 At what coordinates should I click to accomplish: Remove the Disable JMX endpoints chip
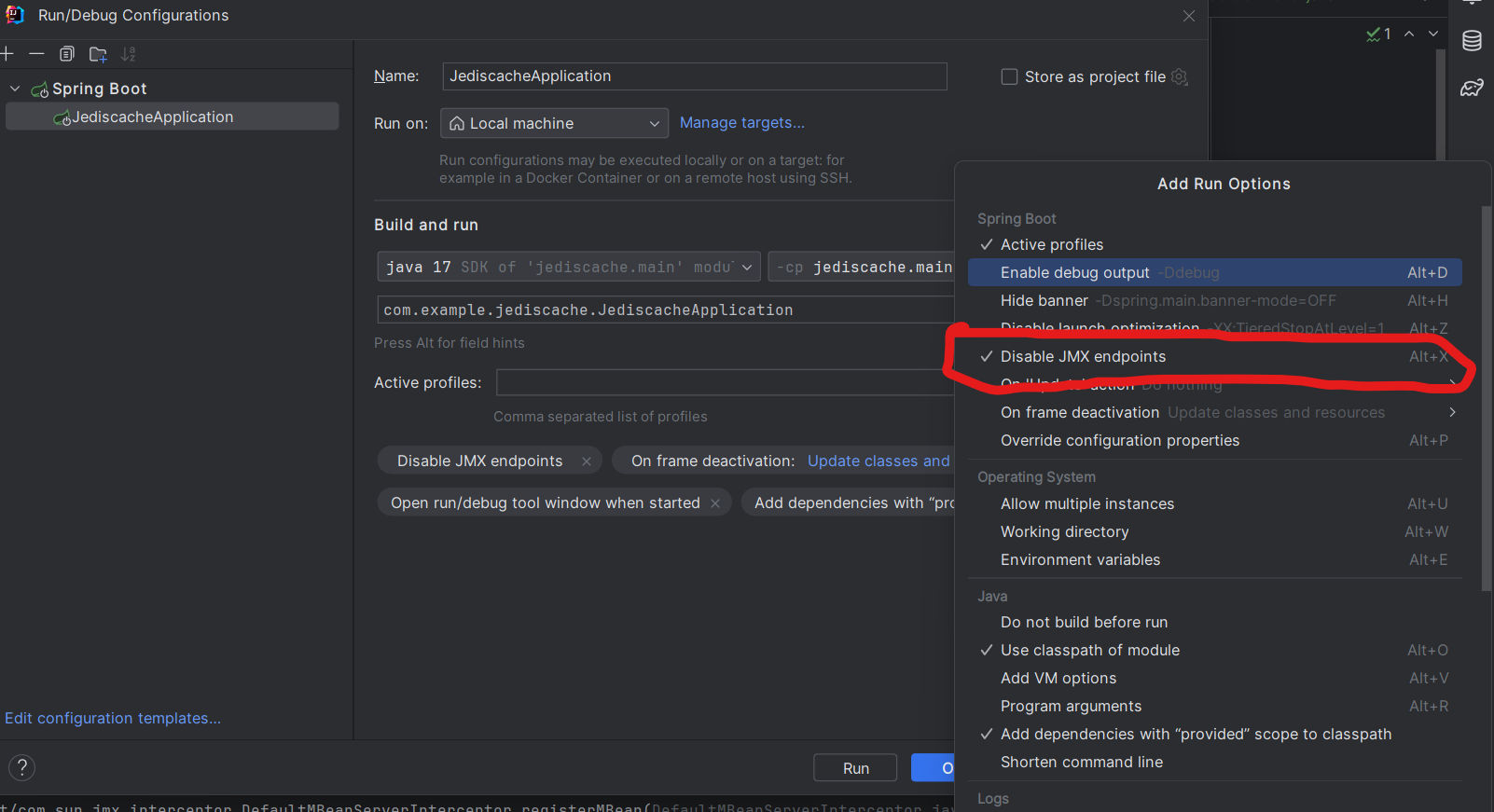point(587,461)
